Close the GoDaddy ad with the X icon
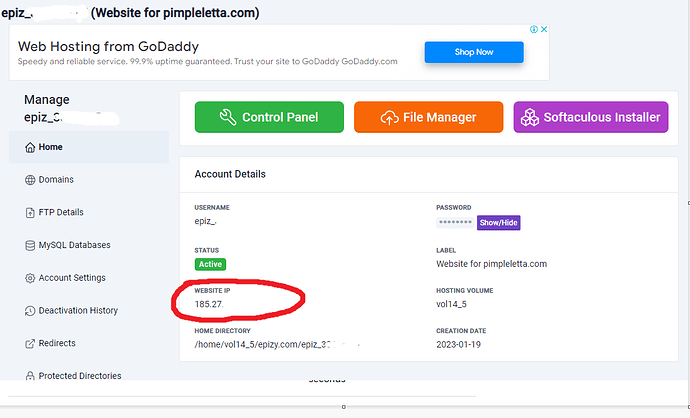Viewport: 690px width, 418px height. pos(544,30)
